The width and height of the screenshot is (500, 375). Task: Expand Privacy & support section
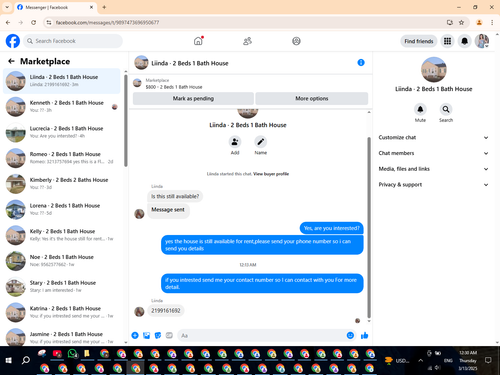coord(433,184)
